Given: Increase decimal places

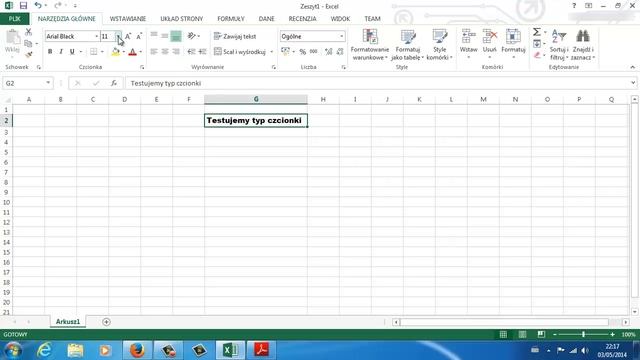Looking at the screenshot, I should point(329,52).
